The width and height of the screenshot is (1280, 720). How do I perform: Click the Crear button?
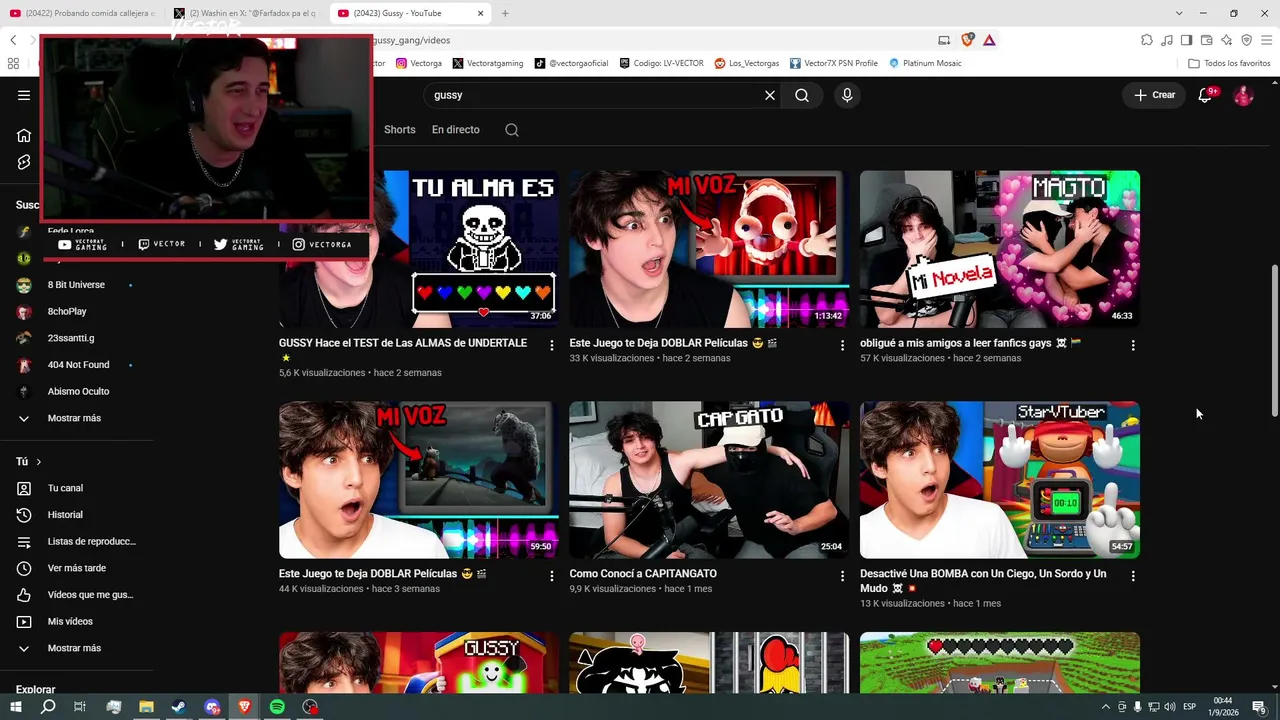(1154, 95)
